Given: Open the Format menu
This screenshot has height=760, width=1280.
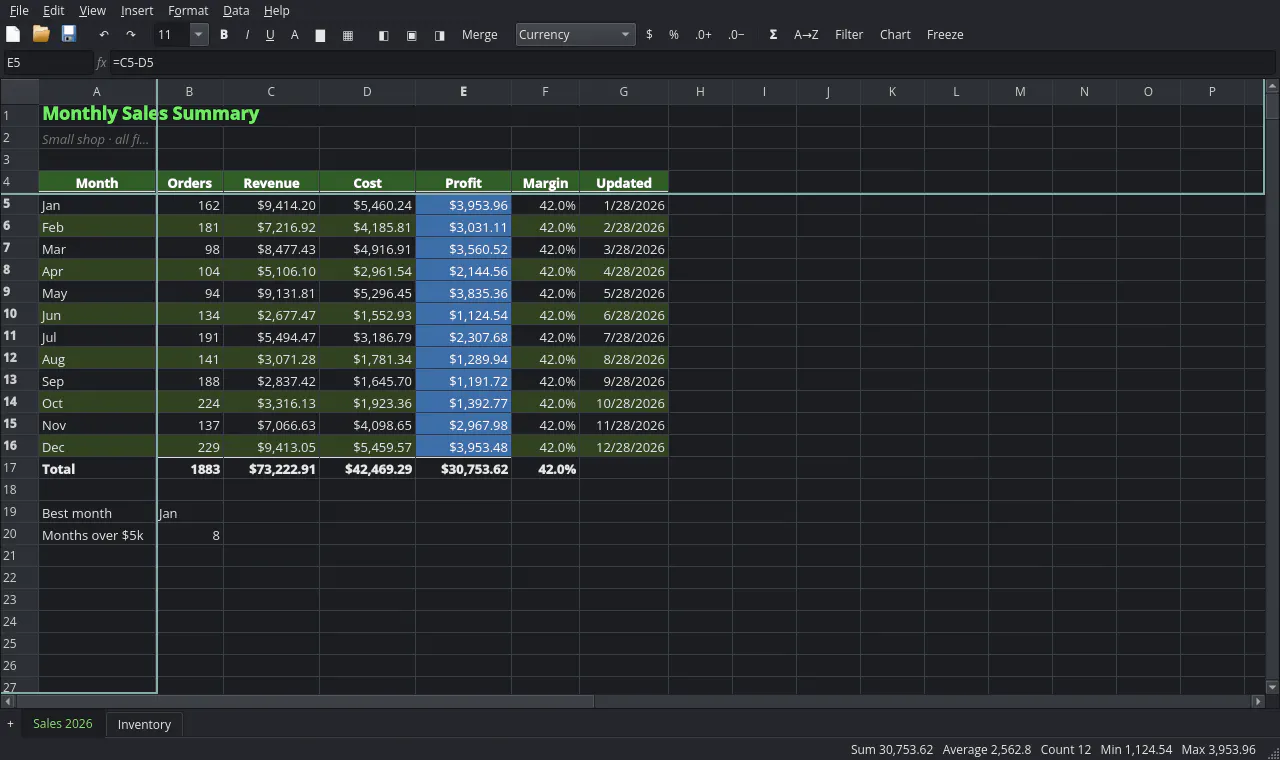Looking at the screenshot, I should 188,10.
